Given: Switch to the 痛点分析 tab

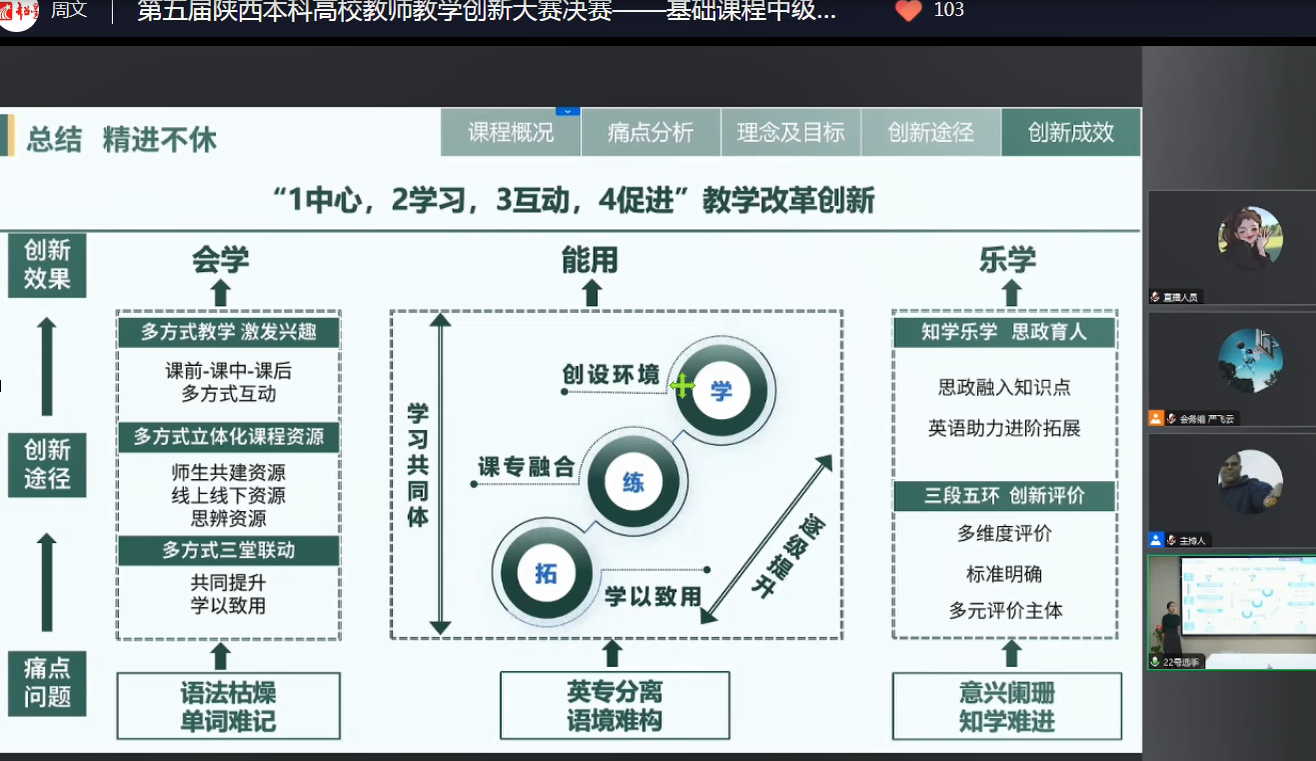Looking at the screenshot, I should pos(650,132).
